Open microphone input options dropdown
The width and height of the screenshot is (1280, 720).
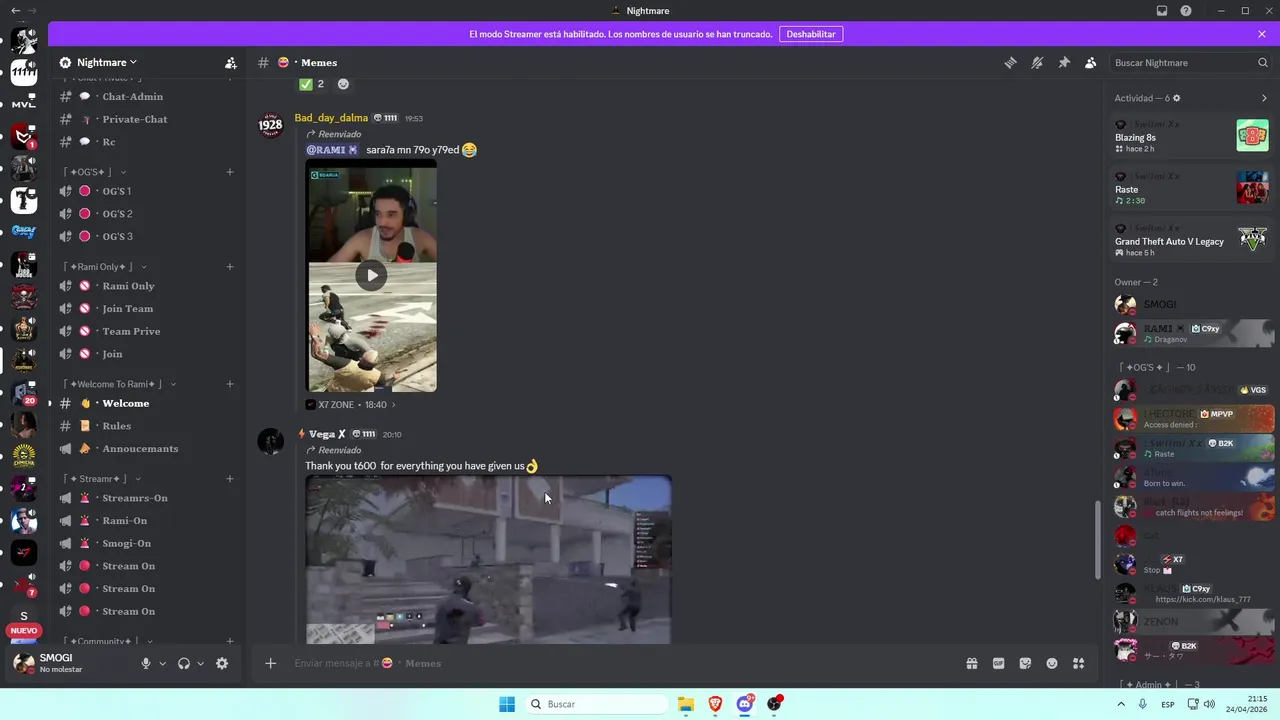point(162,663)
